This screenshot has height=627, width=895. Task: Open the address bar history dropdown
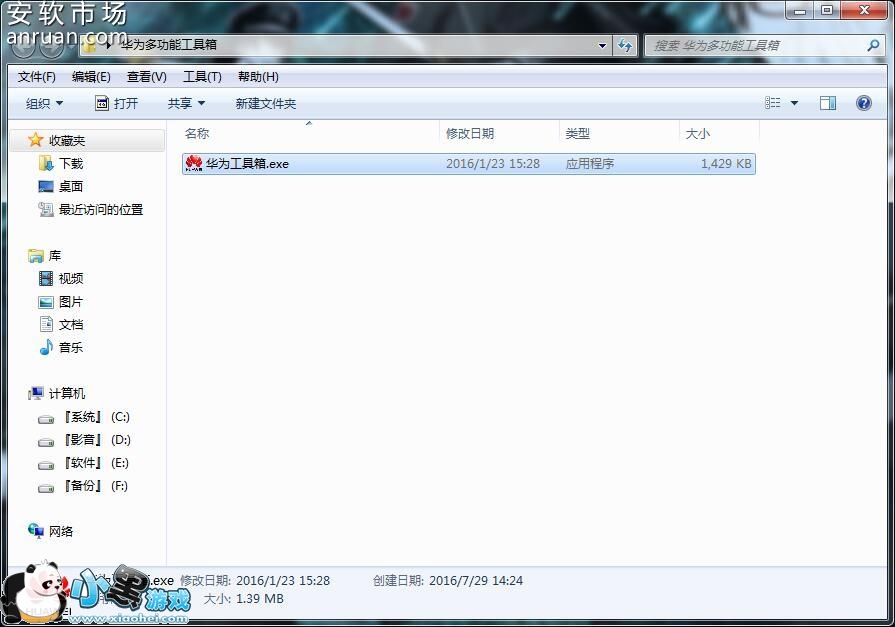[602, 46]
